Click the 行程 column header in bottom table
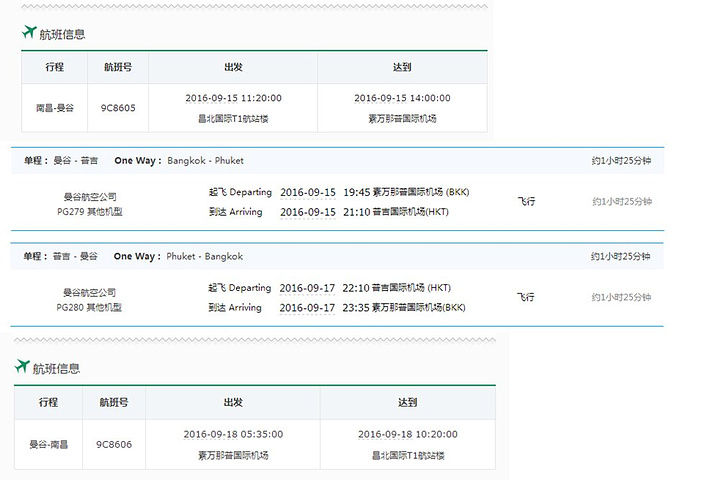Image resolution: width=720 pixels, height=480 pixels. [48, 402]
